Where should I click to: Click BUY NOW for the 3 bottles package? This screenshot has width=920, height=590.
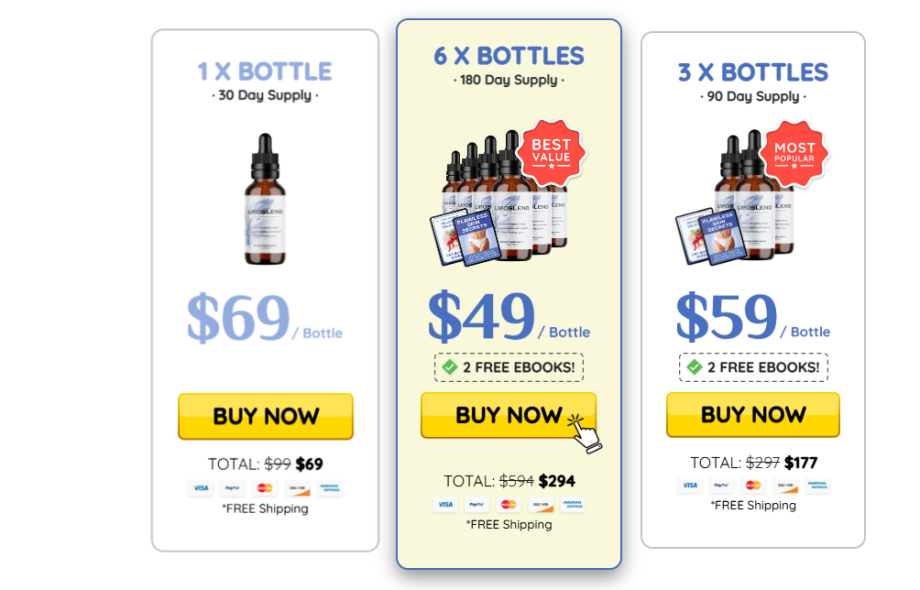coord(753,414)
